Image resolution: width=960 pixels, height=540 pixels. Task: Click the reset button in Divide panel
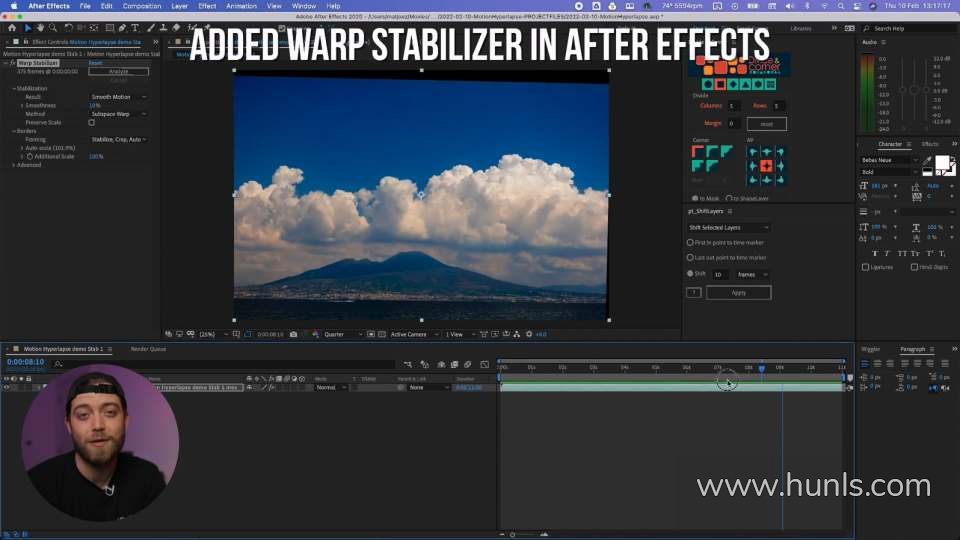click(767, 124)
